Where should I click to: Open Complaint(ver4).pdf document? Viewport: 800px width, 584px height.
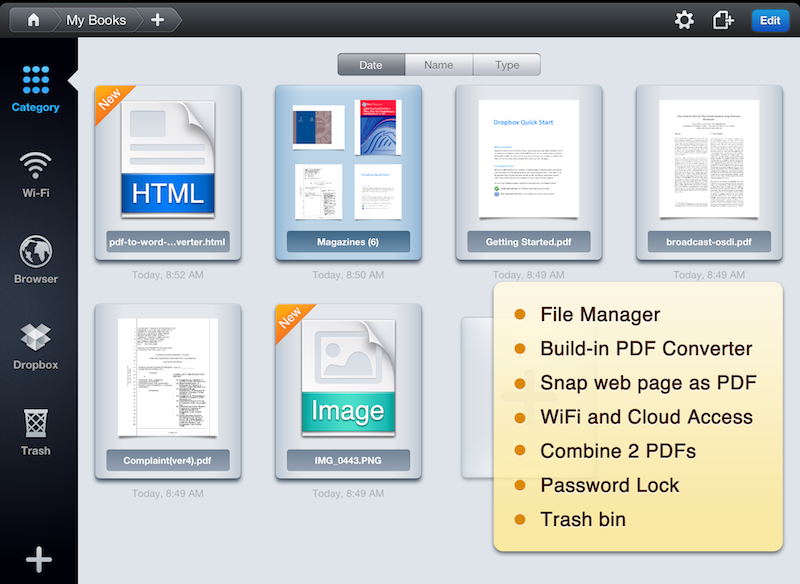(168, 391)
